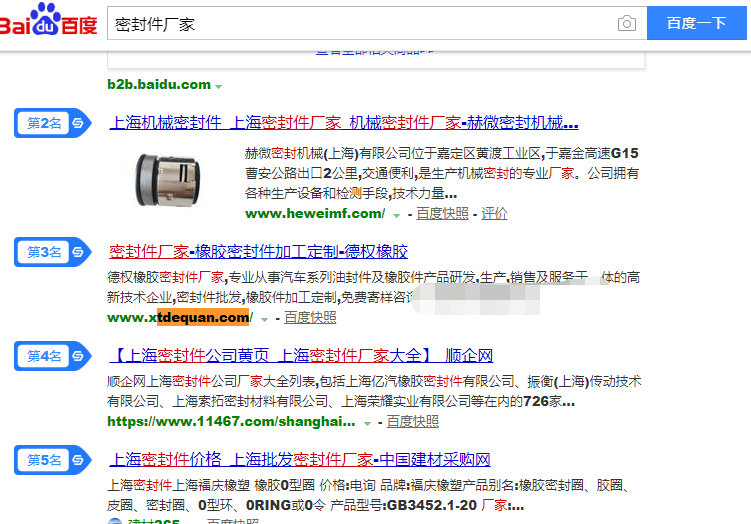This screenshot has width=751, height=524.
Task: Expand dropdown arrow beside www.heweimf.com
Action: coord(397,216)
